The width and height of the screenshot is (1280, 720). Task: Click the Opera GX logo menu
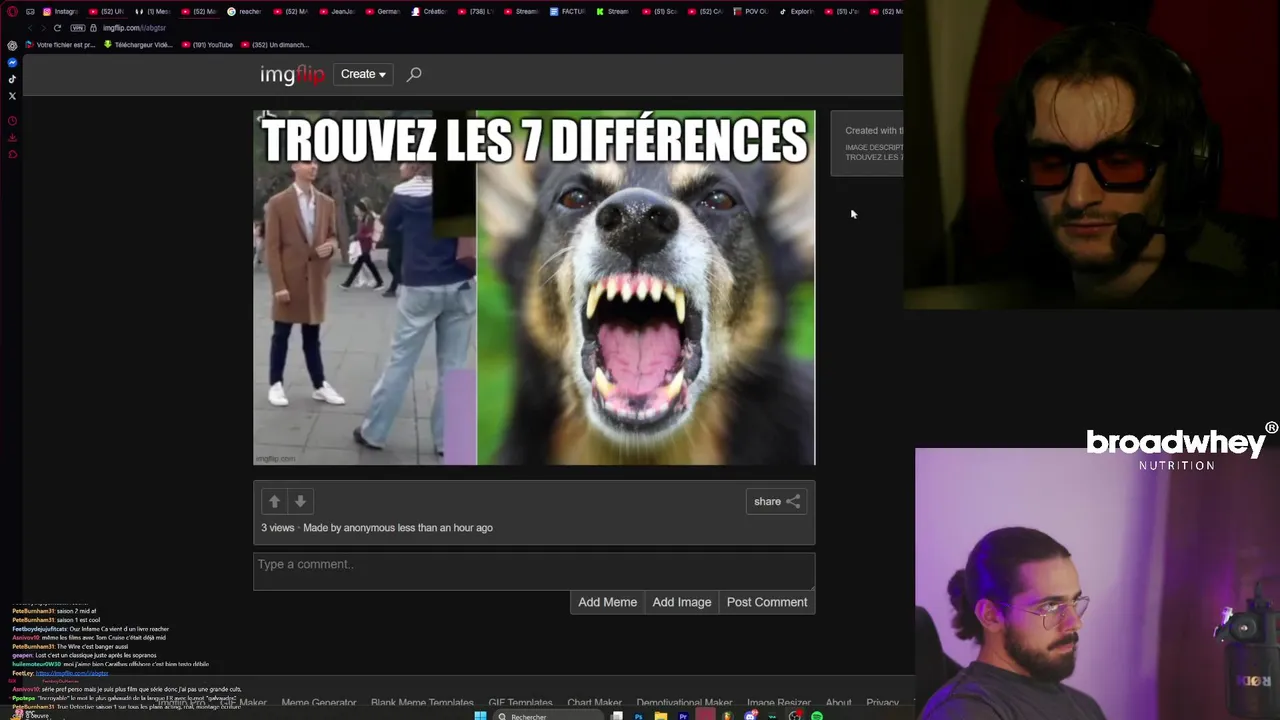tap(12, 11)
